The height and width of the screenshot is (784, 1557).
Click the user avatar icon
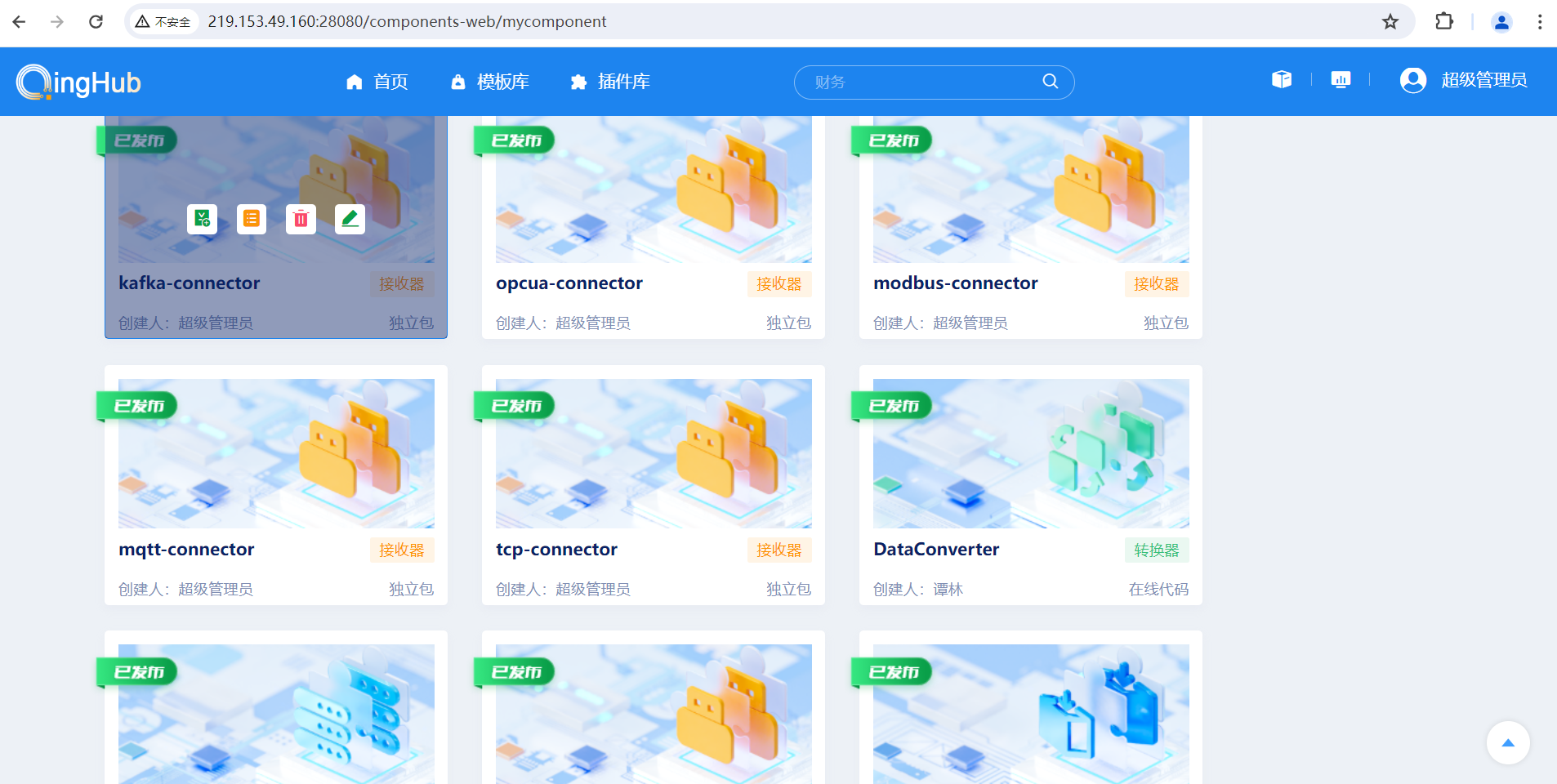tap(1413, 80)
